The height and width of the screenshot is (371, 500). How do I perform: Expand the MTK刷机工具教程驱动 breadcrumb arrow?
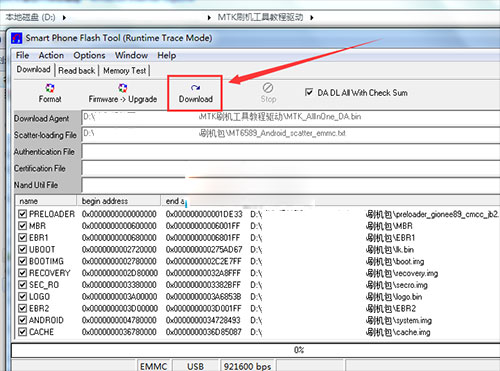[x=312, y=17]
